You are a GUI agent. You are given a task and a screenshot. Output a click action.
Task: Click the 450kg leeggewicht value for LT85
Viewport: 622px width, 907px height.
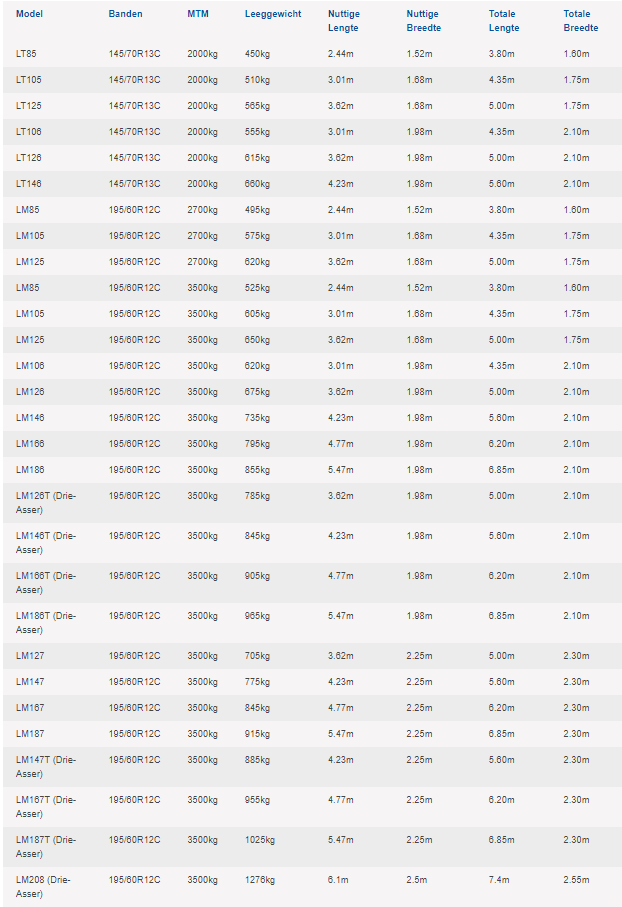coord(257,54)
